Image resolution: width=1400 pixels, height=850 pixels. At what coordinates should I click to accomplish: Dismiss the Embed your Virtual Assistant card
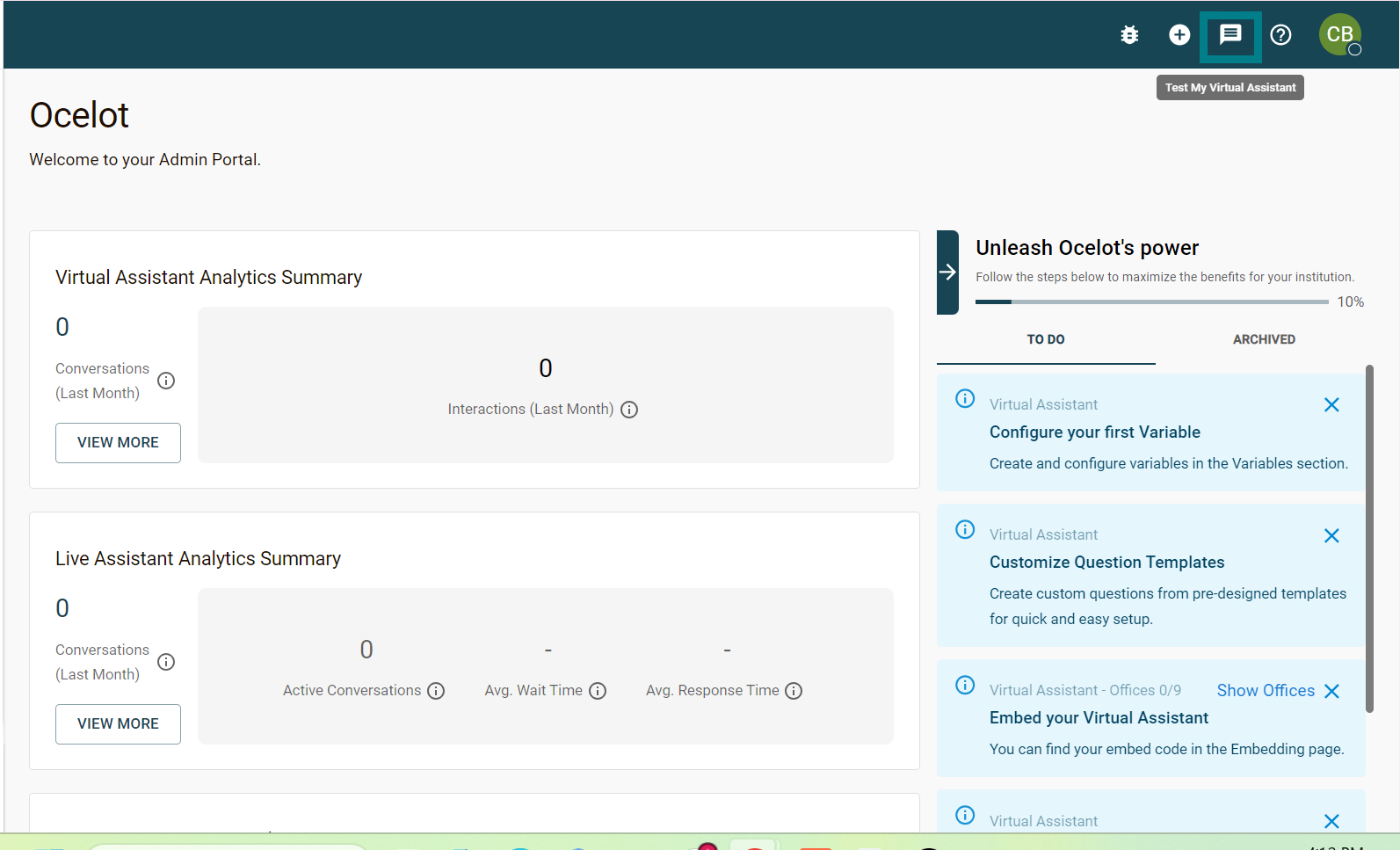1331,692
